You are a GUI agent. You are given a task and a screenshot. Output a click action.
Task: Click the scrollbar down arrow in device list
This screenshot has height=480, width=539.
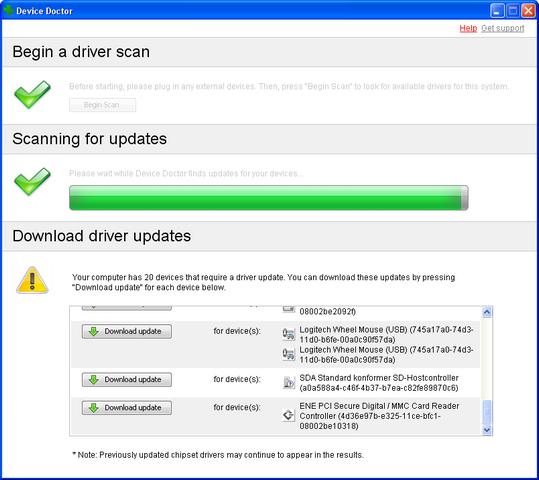(x=487, y=430)
